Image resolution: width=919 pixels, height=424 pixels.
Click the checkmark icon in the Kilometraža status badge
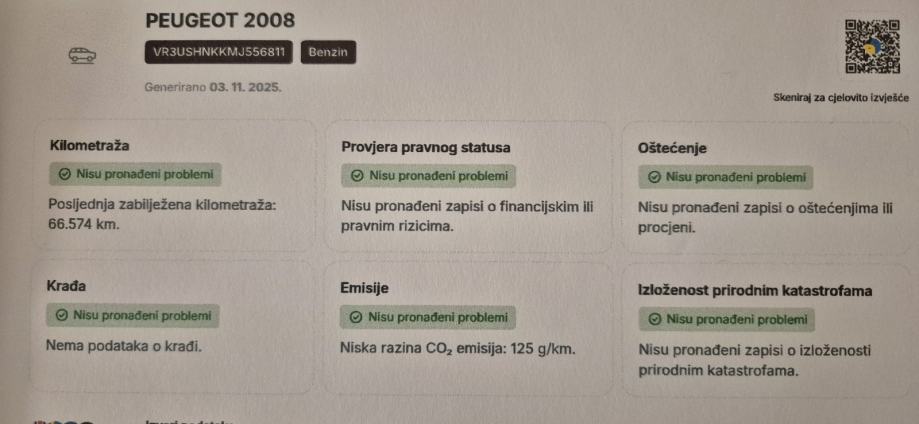pos(63,174)
